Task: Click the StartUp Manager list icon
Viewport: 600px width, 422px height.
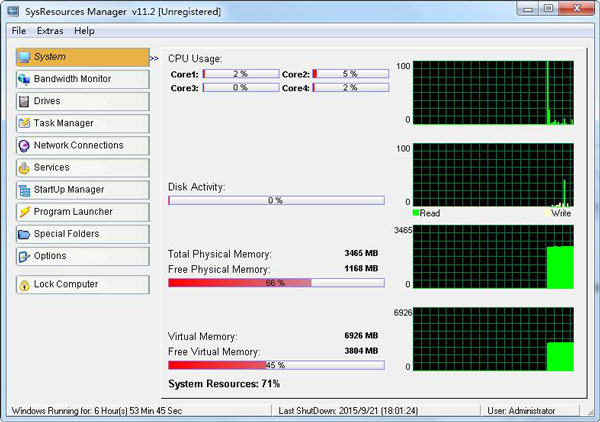Action: click(x=24, y=190)
